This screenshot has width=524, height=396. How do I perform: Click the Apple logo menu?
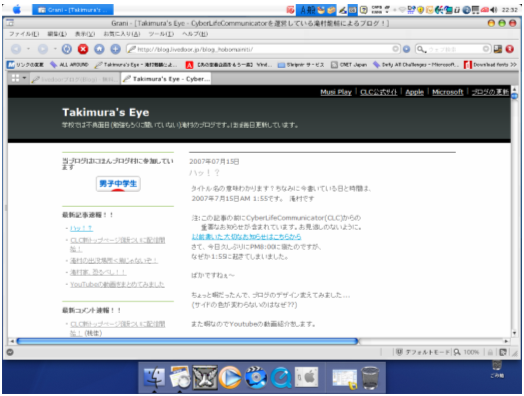pos(17,9)
